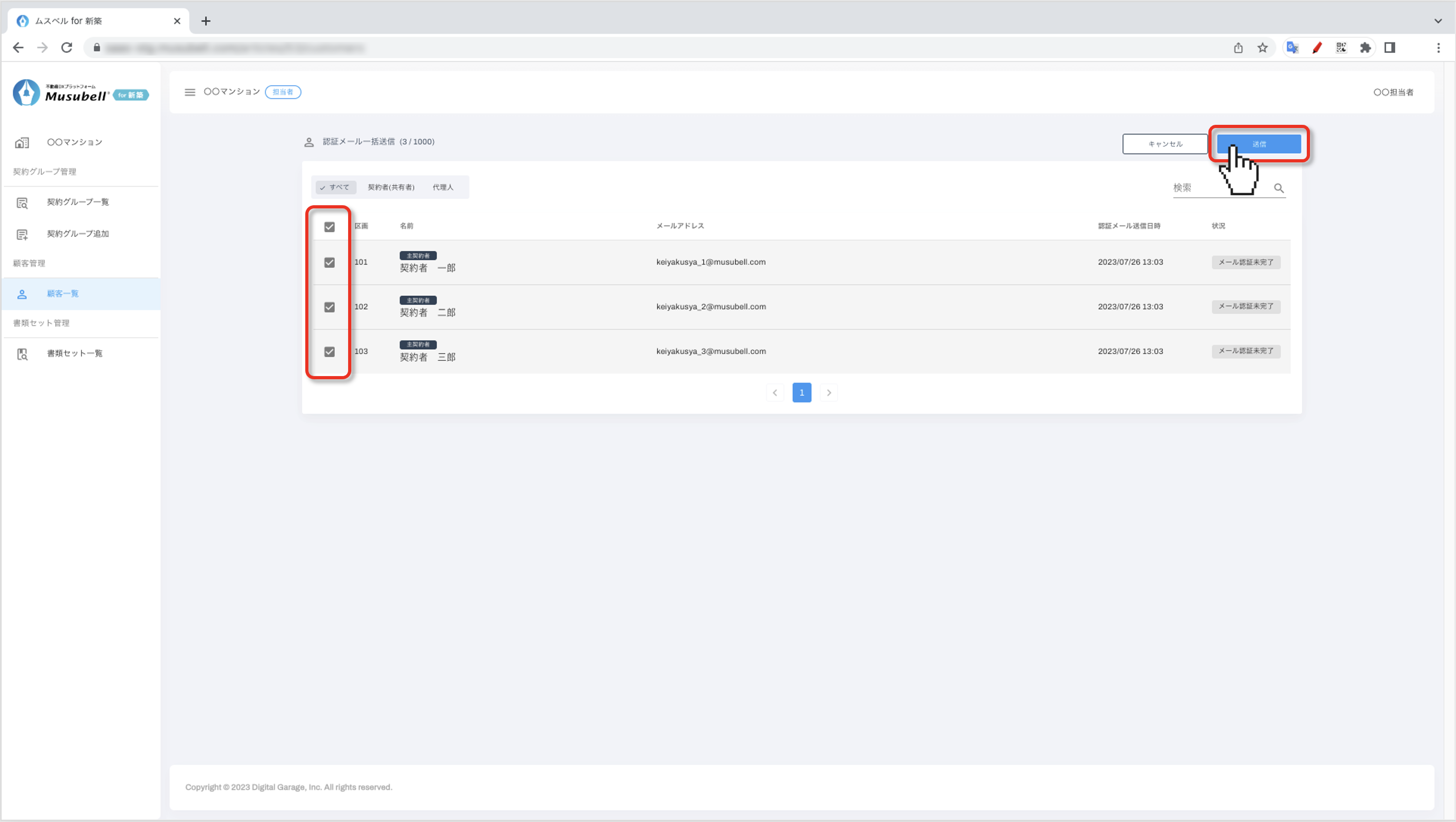This screenshot has width=1456, height=822.
Task: Click the building icon beside 〇〇マンション
Action: click(22, 142)
